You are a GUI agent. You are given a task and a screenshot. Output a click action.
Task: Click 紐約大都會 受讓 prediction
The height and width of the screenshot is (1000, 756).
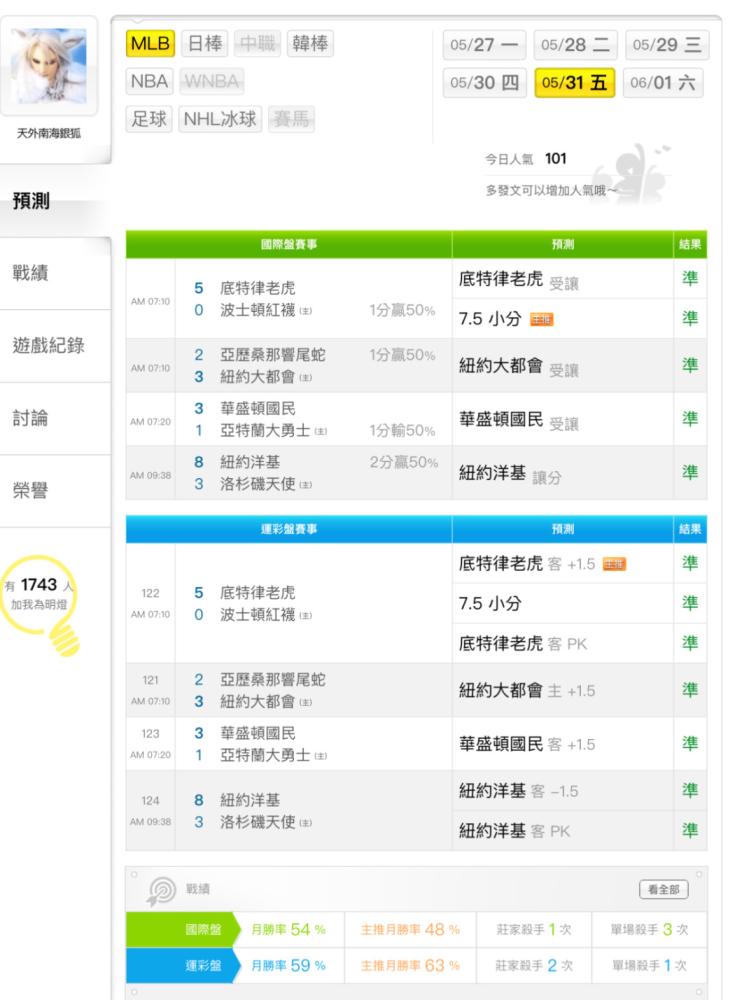click(x=518, y=366)
